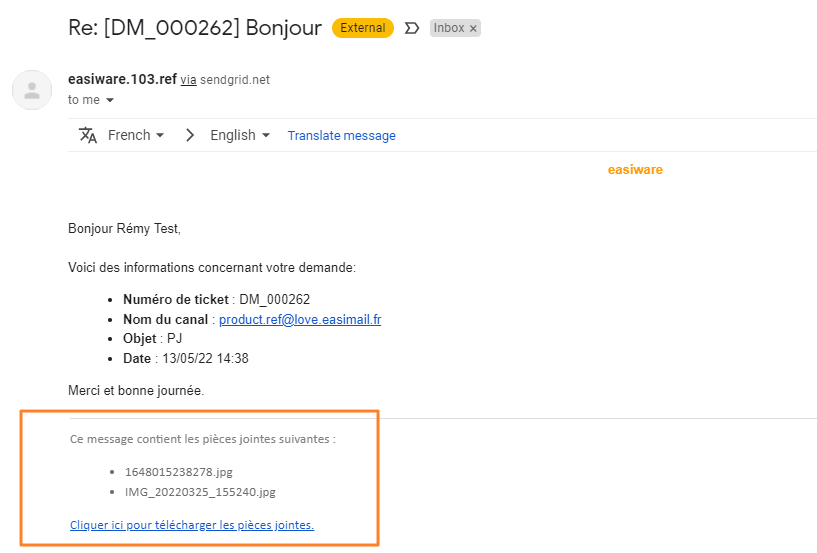Click the IMG_20220325_155240.jpg attachment name

pos(200,492)
